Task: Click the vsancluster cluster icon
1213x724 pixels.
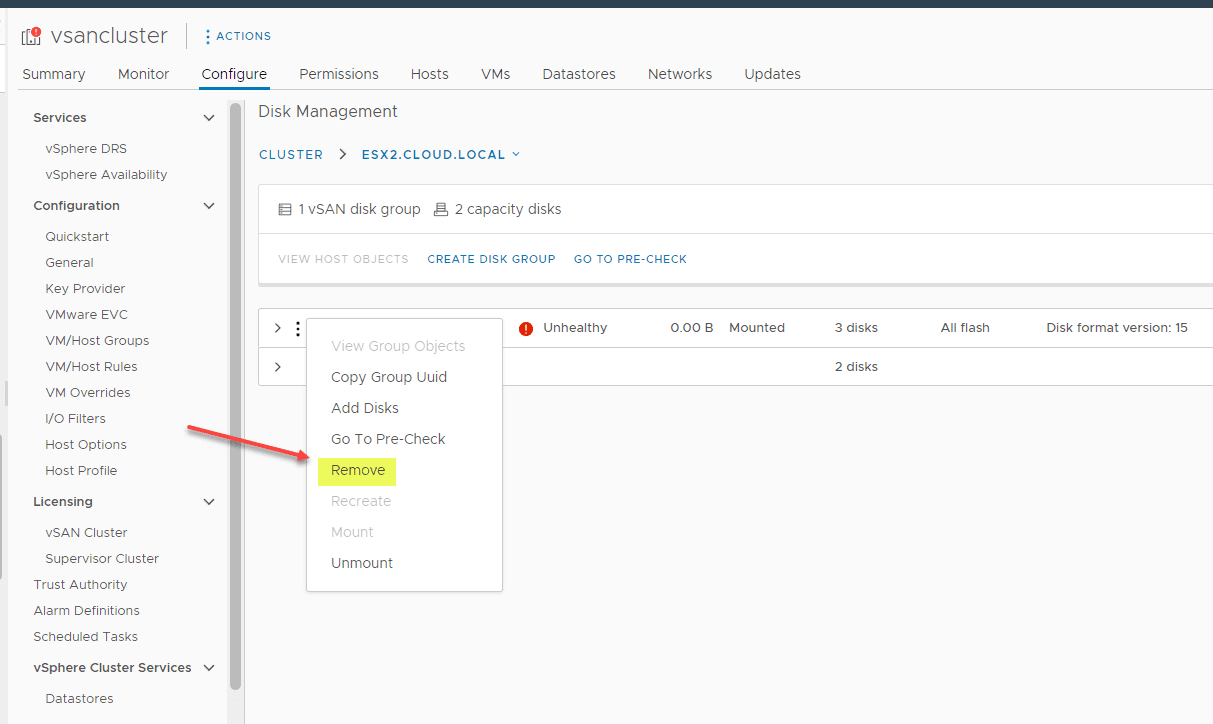Action: (31, 36)
